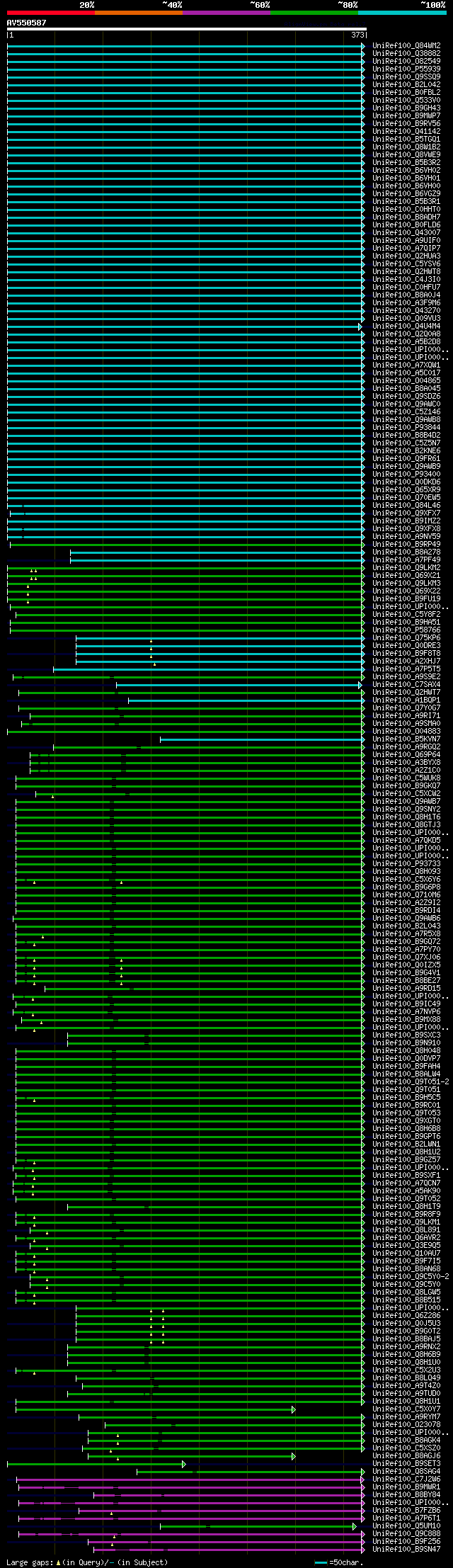The width and height of the screenshot is (453, 1568).
Task: Open label UniRef100_C7SAX4
Action: pyautogui.click(x=406, y=684)
